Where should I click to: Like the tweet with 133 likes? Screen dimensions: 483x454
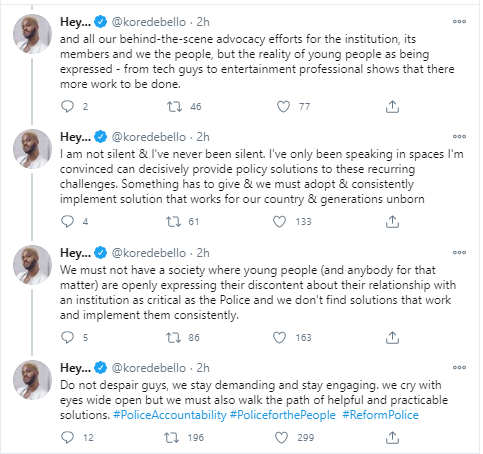[x=279, y=222]
